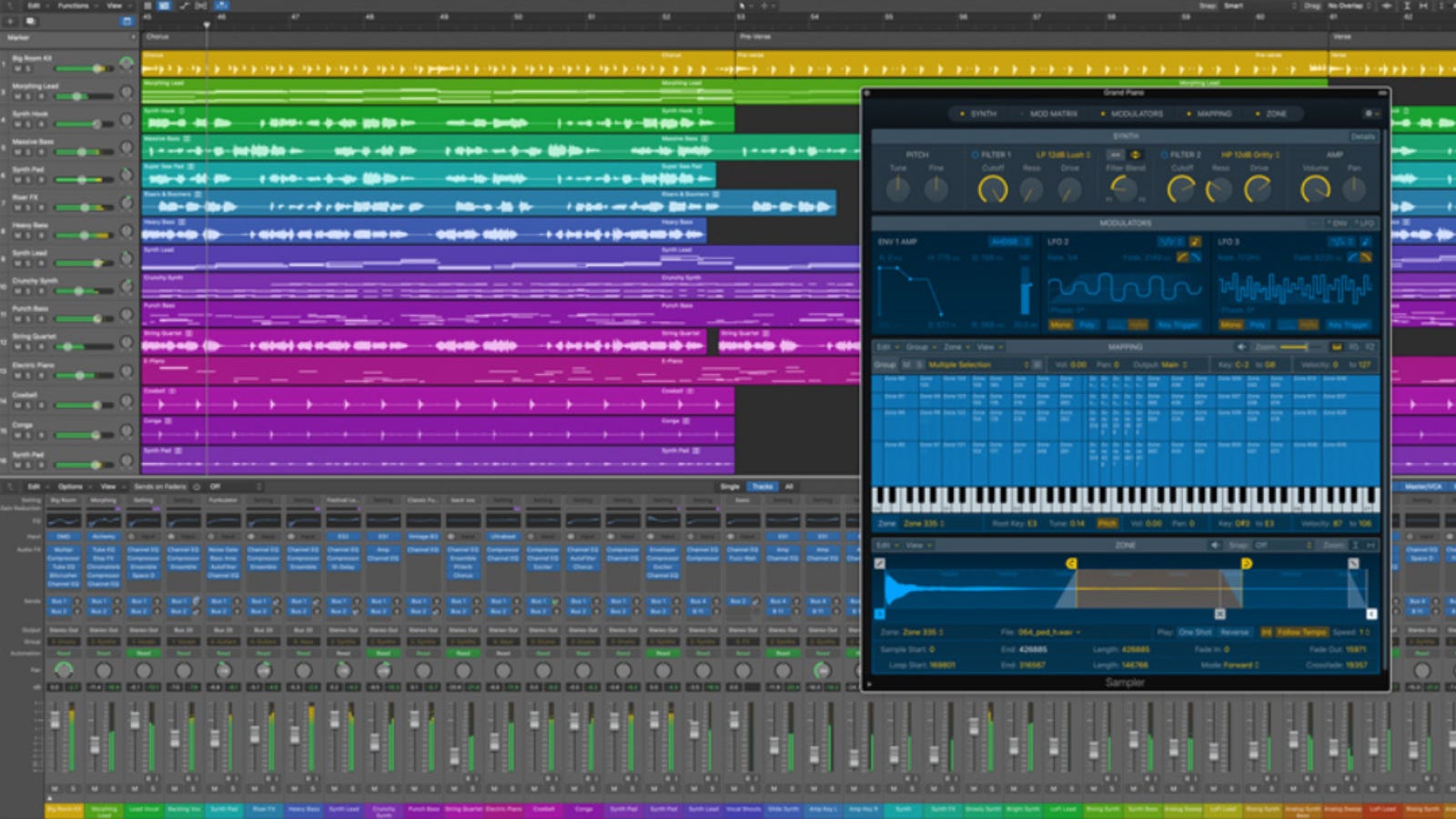The height and width of the screenshot is (819, 1456).
Task: Click the Pre-Verse marker in timeline
Action: coord(755,37)
